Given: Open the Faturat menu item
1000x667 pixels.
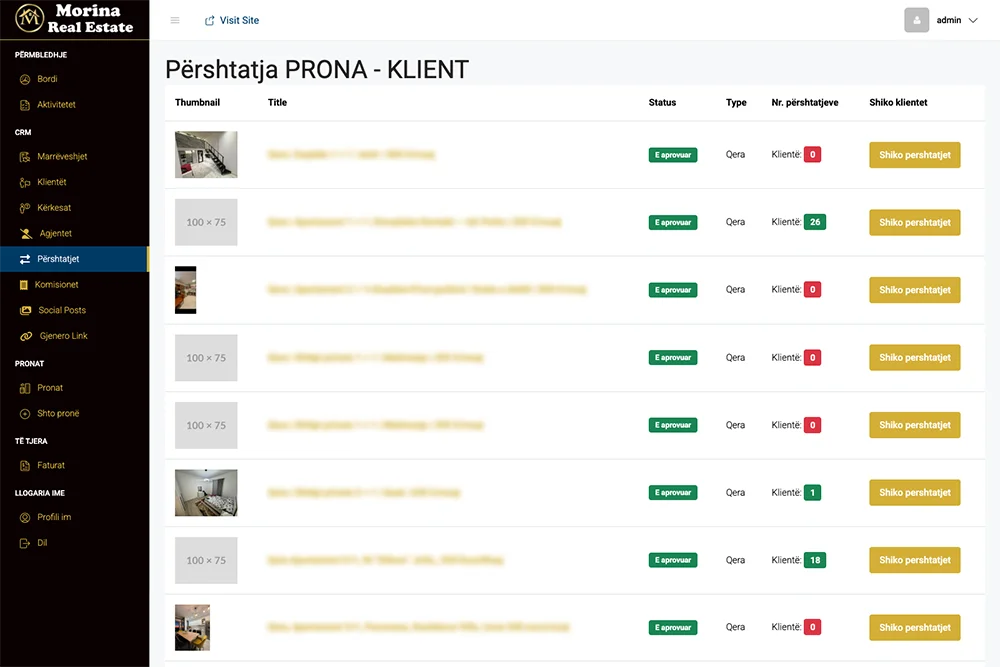Looking at the screenshot, I should click(51, 465).
